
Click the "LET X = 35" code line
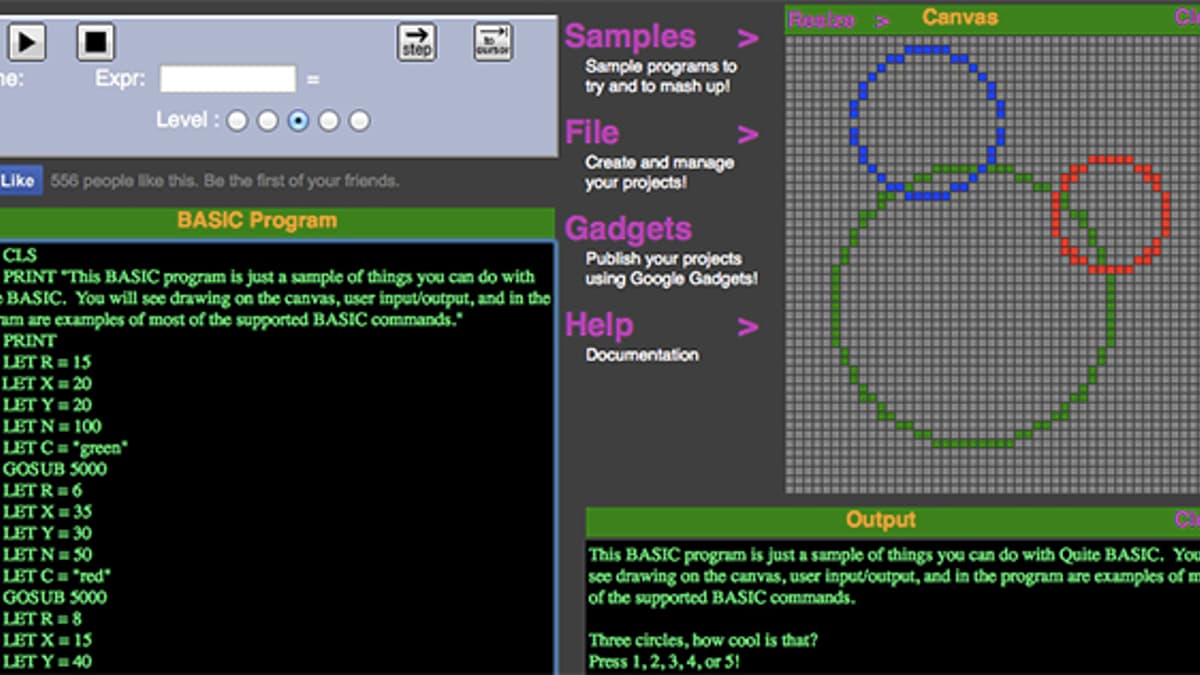(x=47, y=512)
